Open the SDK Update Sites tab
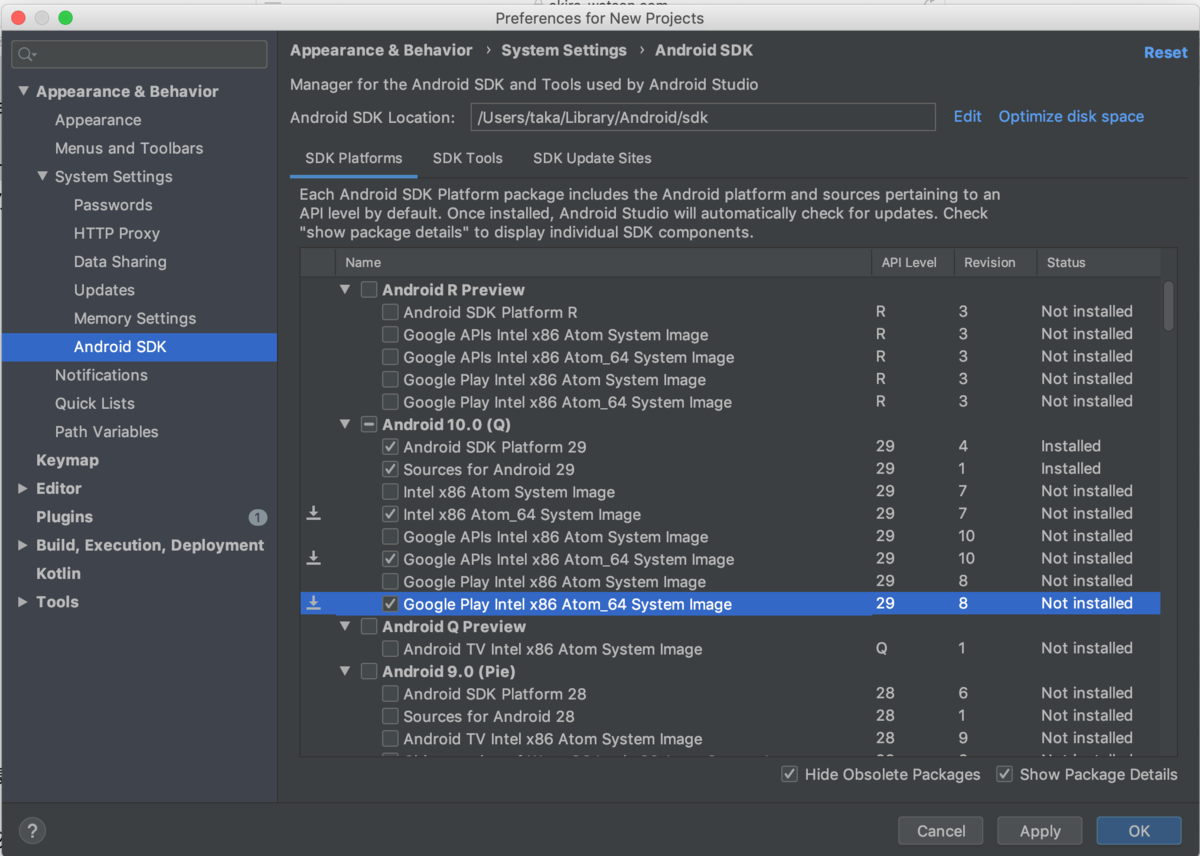Viewport: 1200px width, 856px height. click(592, 158)
